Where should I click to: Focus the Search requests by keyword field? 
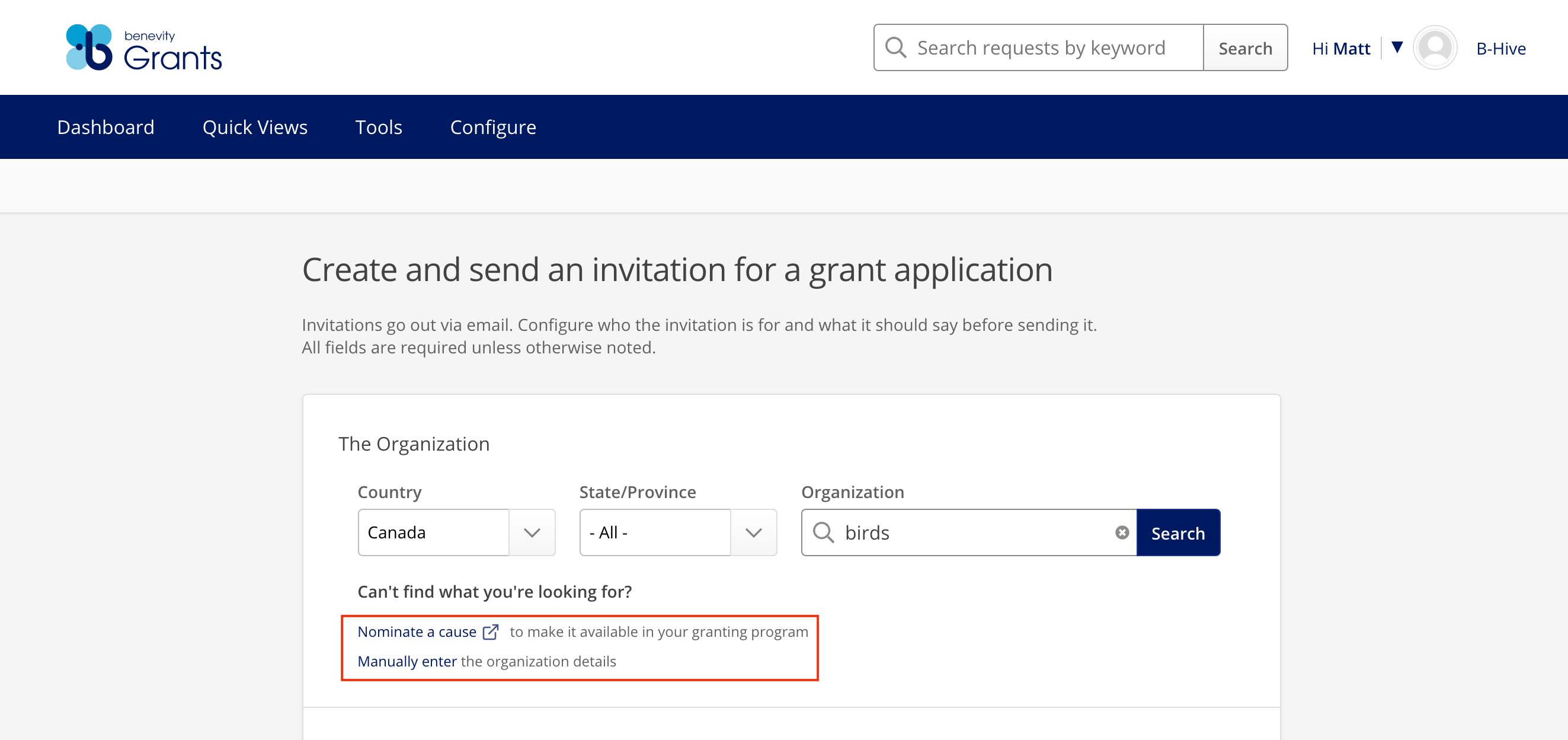1038,47
